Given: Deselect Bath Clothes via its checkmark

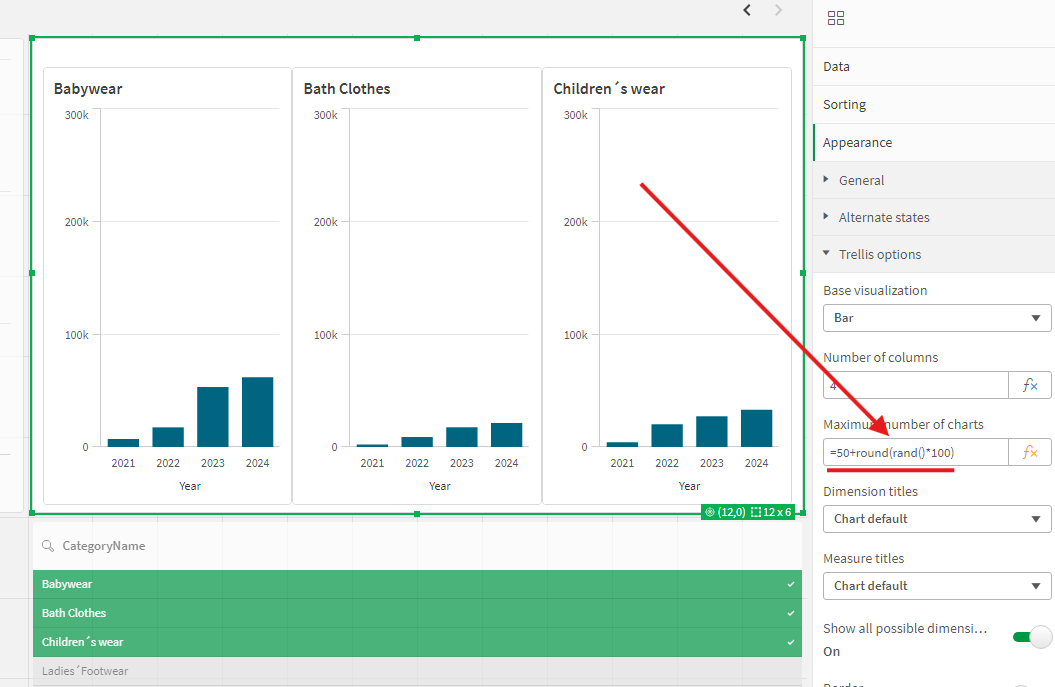Looking at the screenshot, I should [789, 613].
